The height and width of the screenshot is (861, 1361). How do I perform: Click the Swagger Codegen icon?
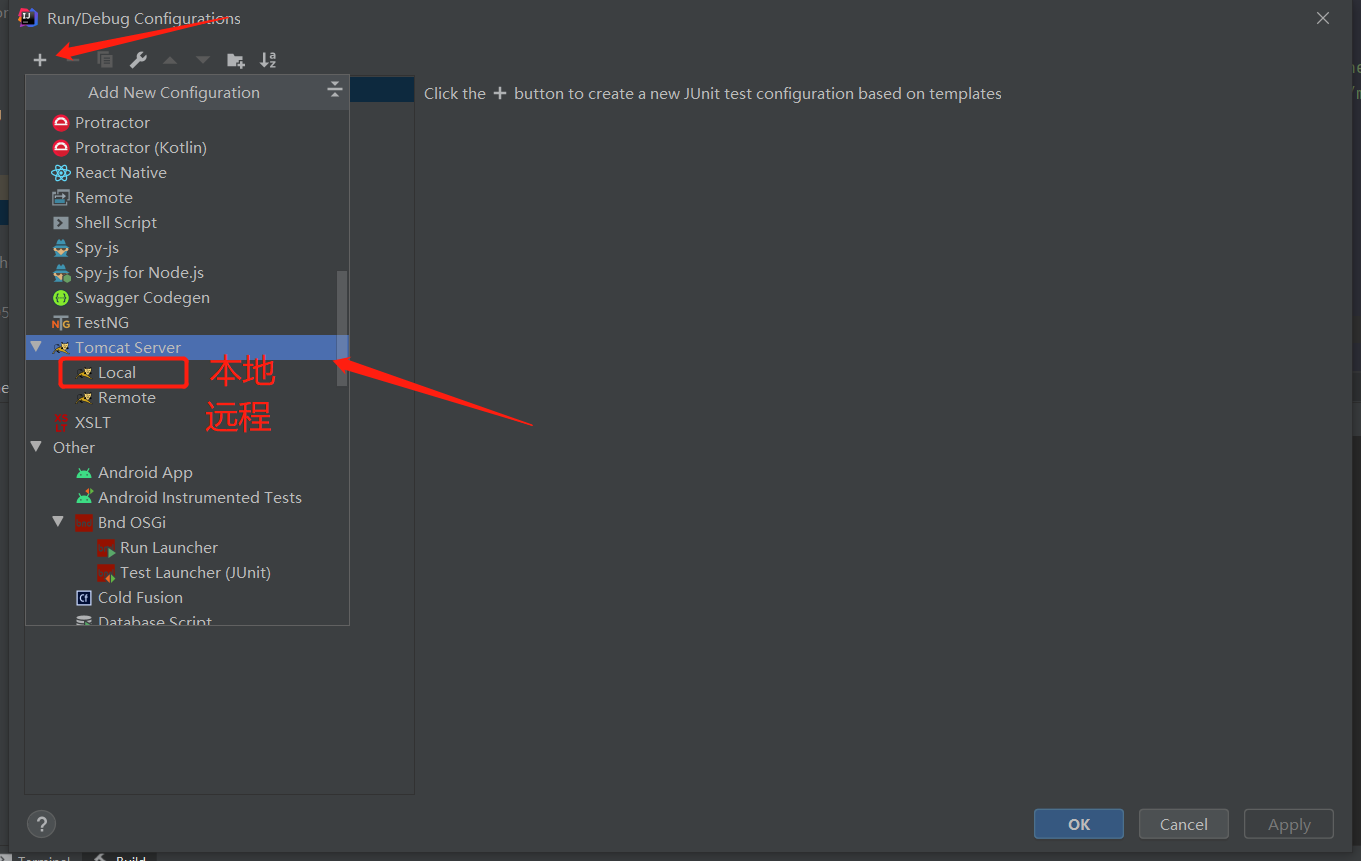point(61,297)
